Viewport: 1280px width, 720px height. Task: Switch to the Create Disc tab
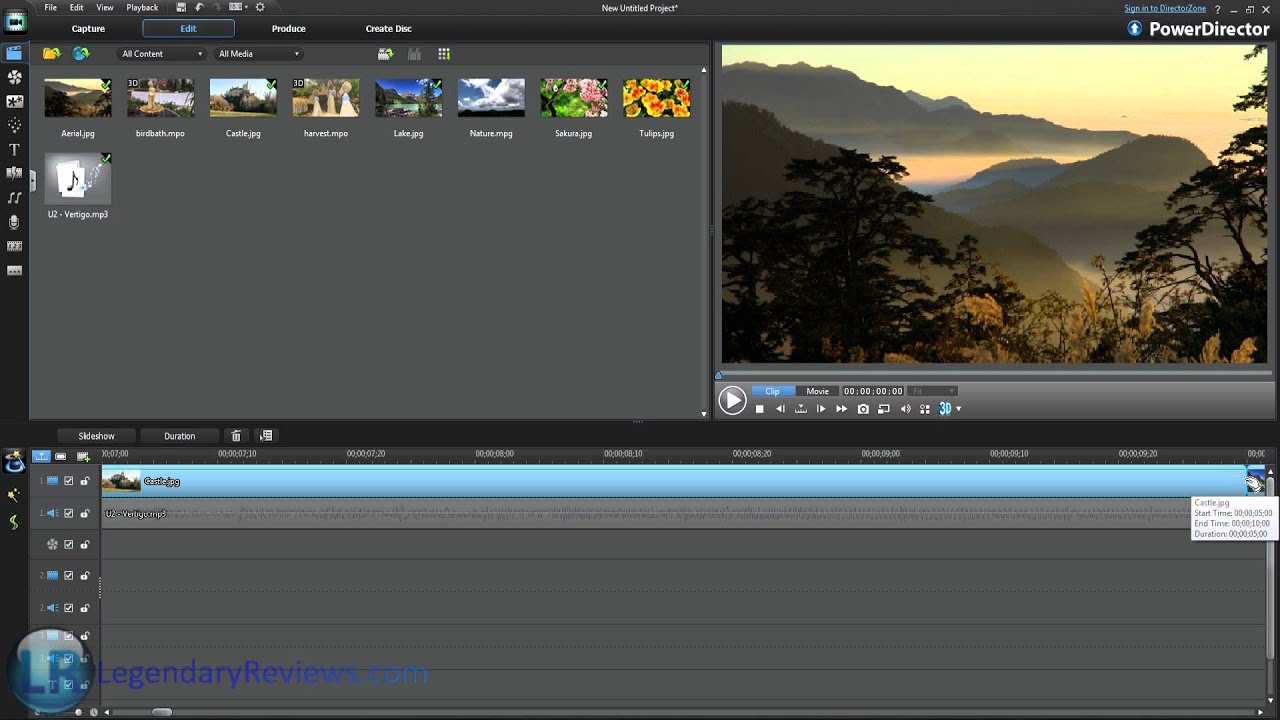point(388,29)
